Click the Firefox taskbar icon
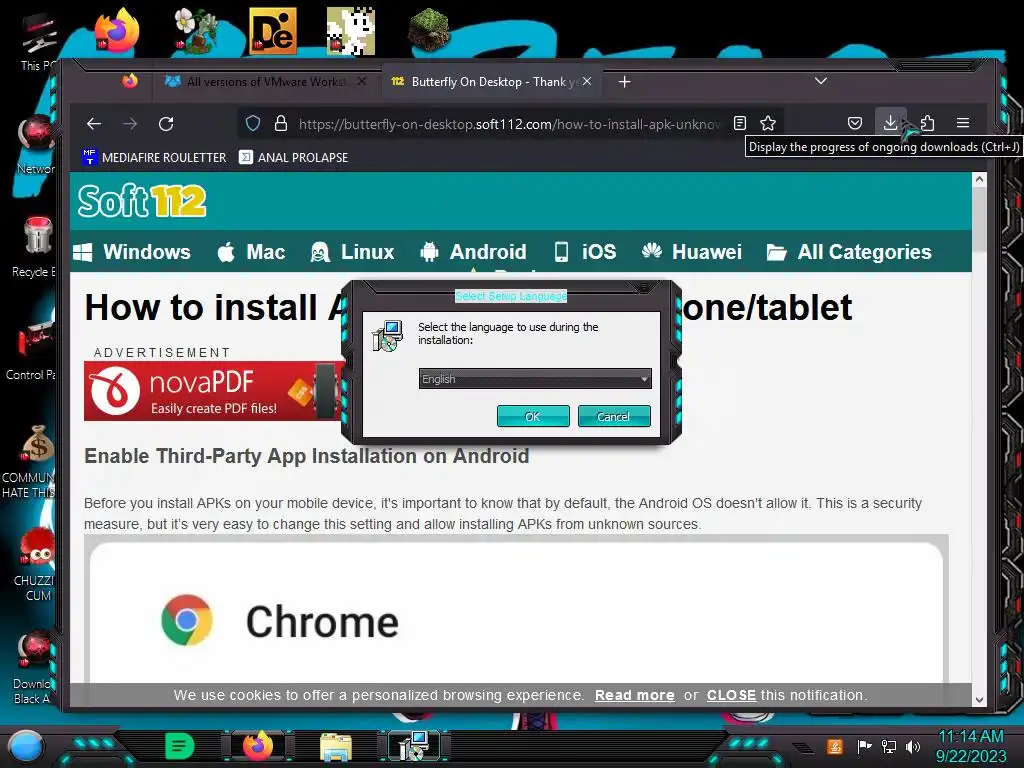This screenshot has width=1024, height=768. pyautogui.click(x=258, y=746)
